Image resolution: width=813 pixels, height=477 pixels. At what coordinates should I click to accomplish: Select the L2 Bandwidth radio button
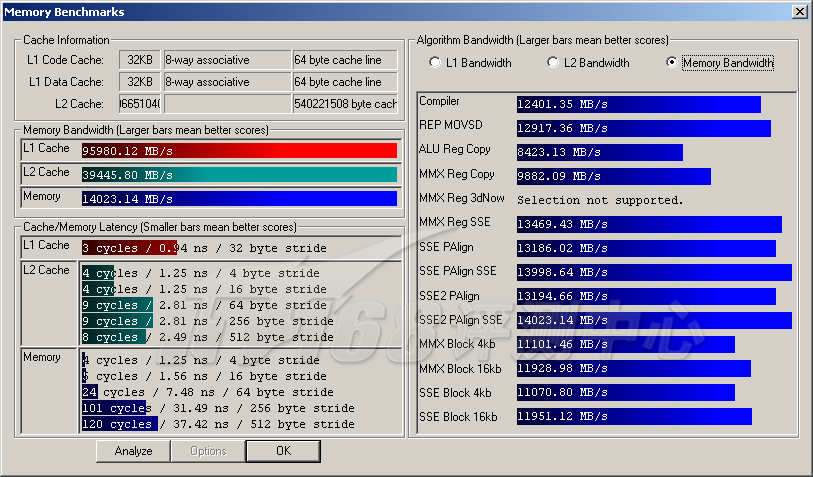coord(553,63)
